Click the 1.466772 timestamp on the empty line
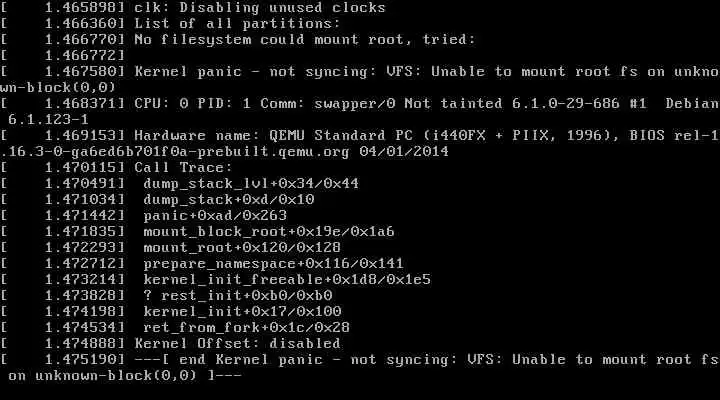The image size is (720, 400). point(84,56)
